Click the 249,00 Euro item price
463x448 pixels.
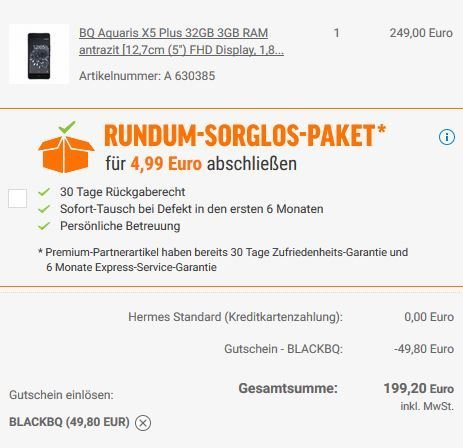(x=421, y=33)
